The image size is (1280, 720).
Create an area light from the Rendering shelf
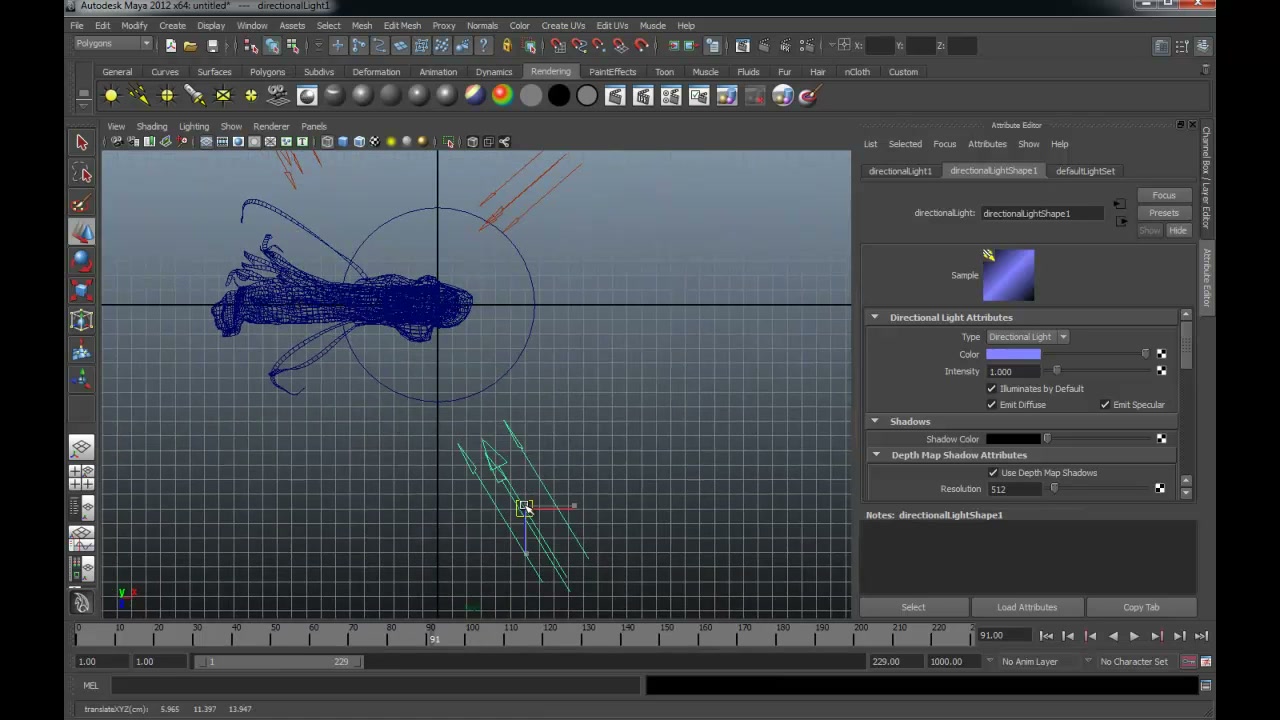point(223,96)
